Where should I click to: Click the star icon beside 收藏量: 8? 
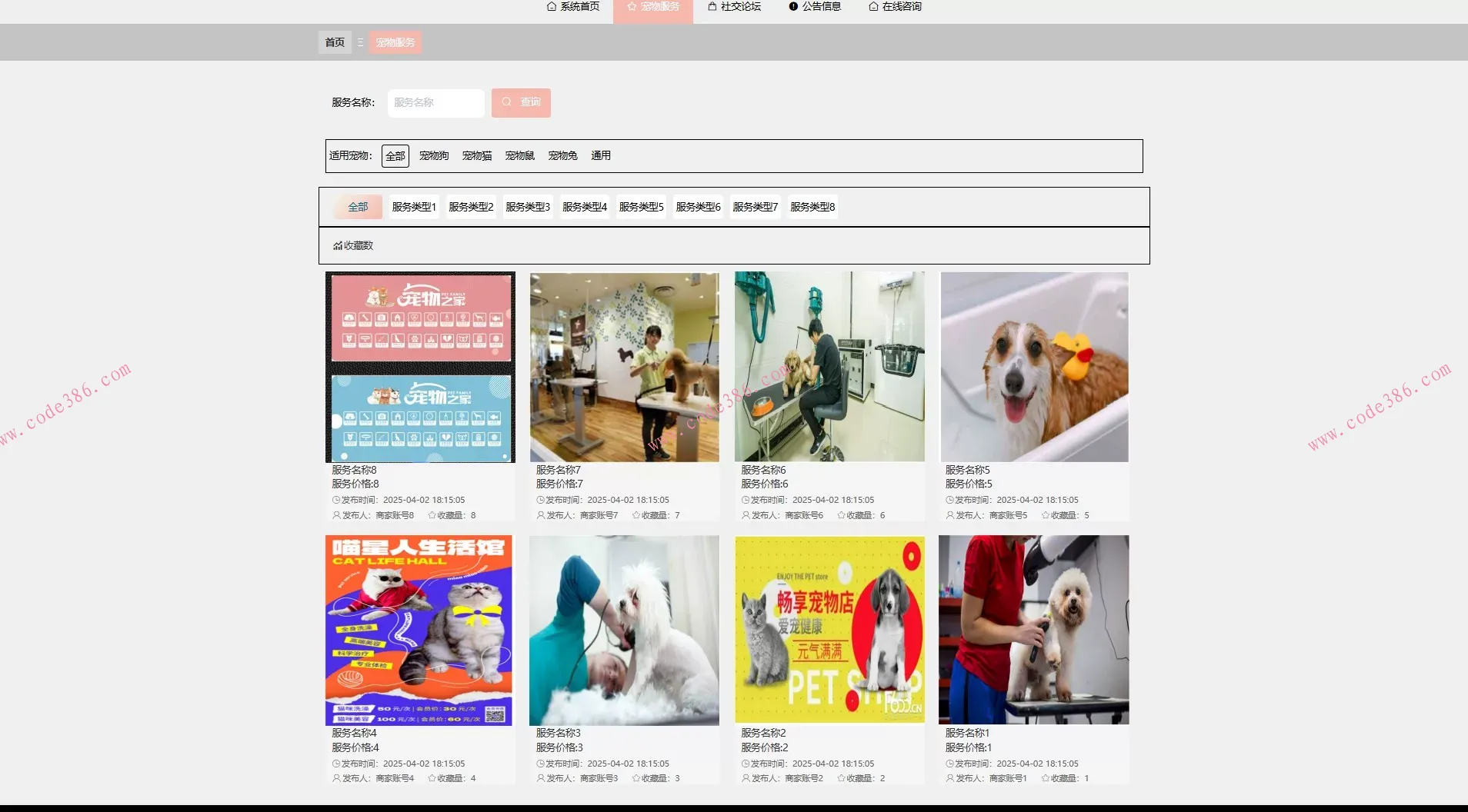[432, 515]
